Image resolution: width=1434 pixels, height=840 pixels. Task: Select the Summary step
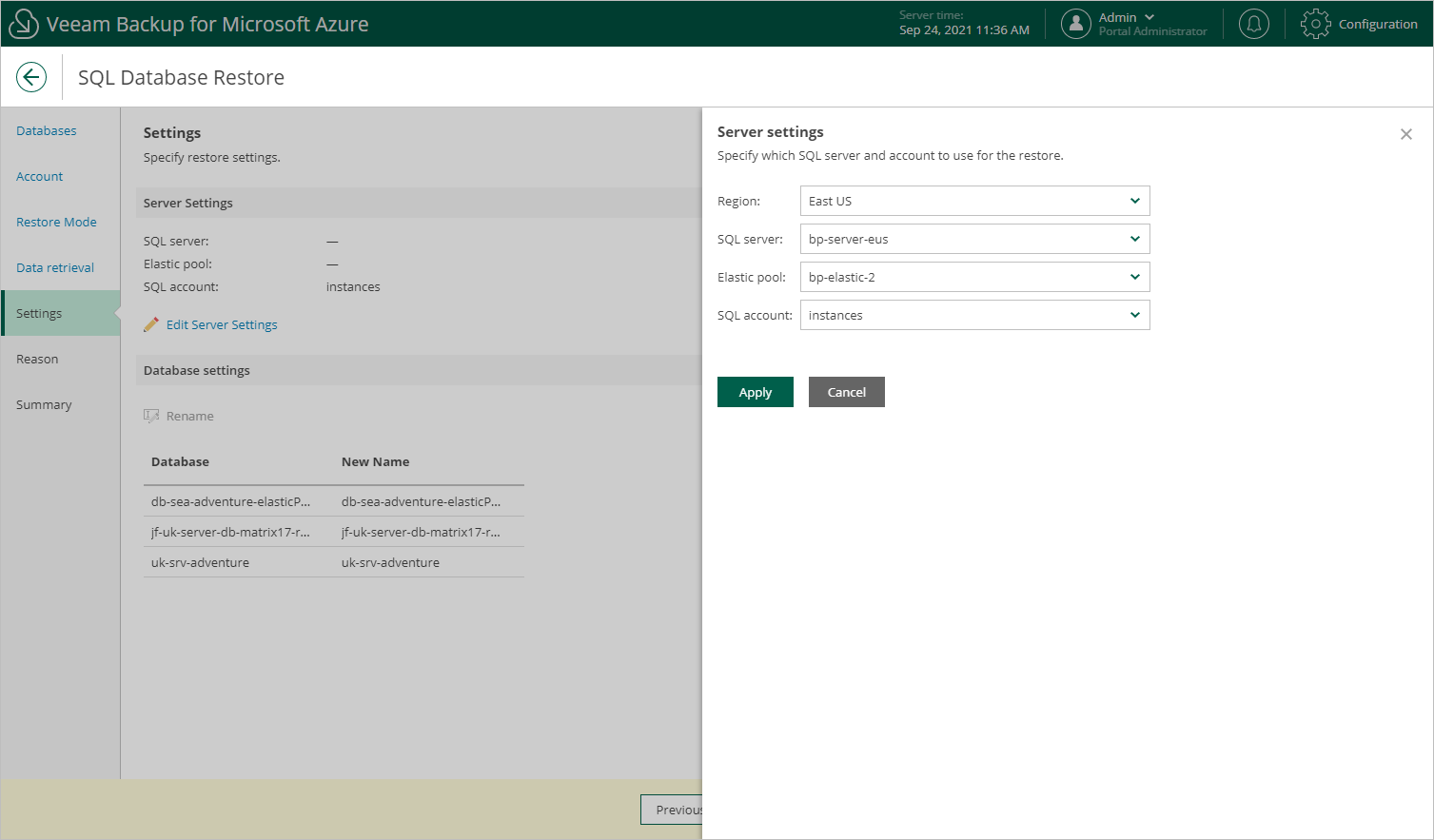pyautogui.click(x=44, y=404)
